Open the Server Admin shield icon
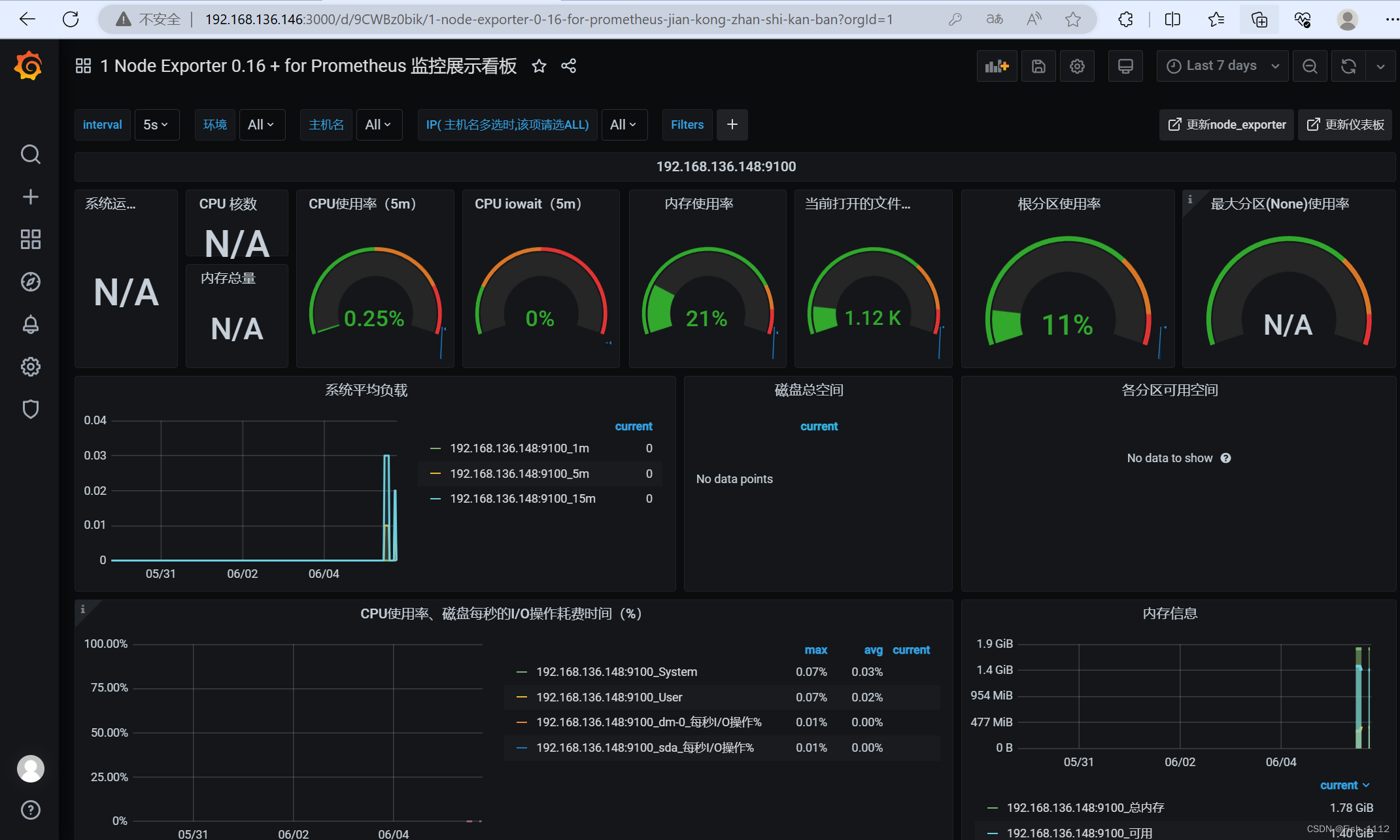The image size is (1400, 840). click(30, 409)
